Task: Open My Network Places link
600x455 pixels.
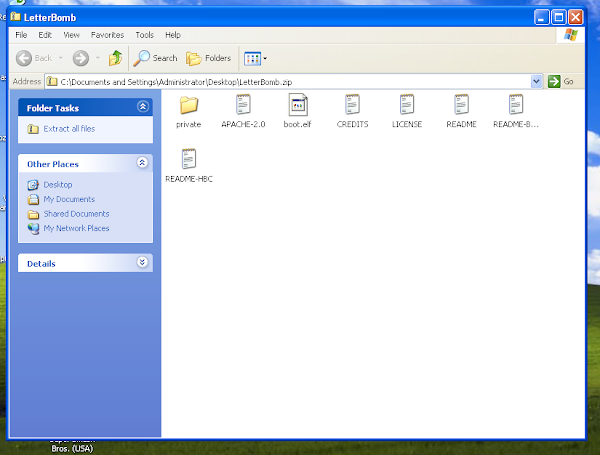Action: pyautogui.click(x=76, y=228)
